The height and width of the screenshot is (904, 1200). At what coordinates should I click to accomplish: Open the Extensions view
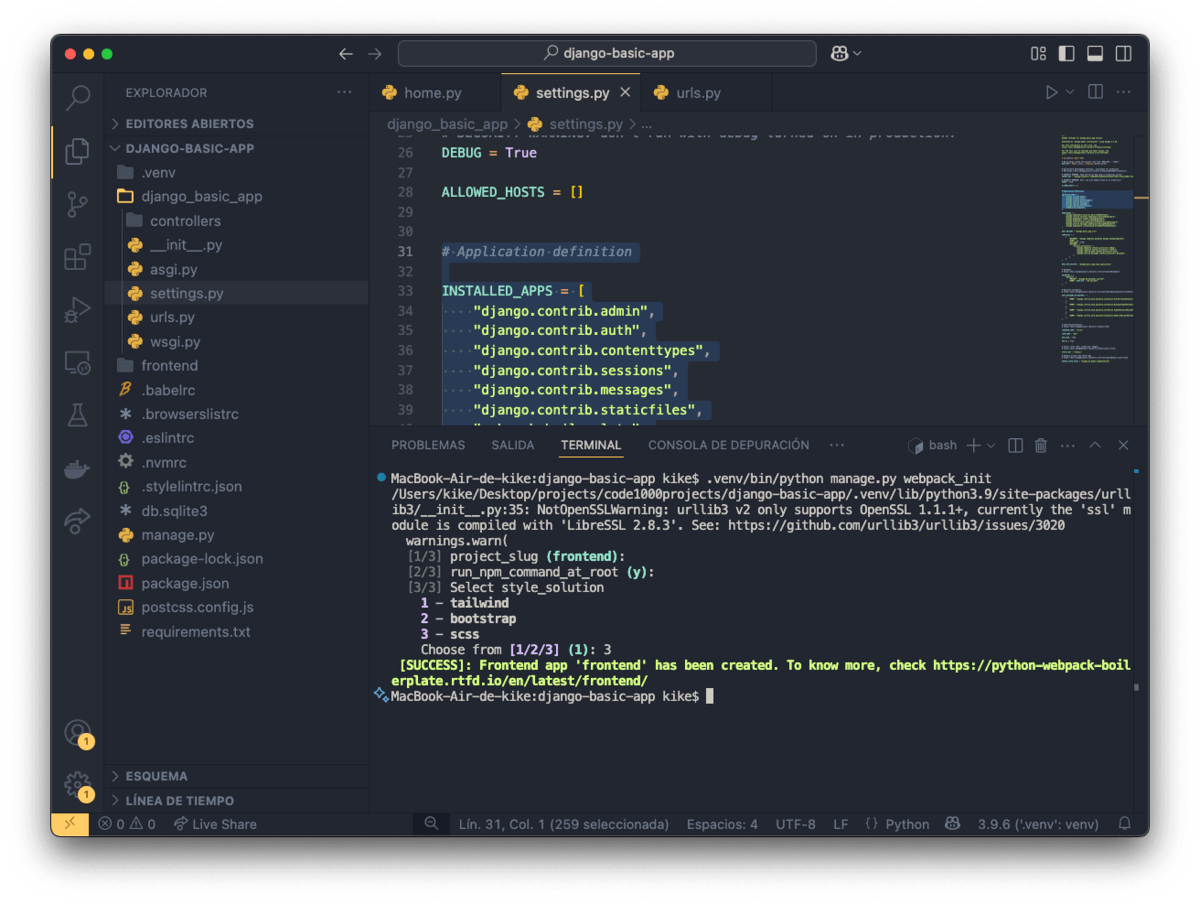click(77, 257)
